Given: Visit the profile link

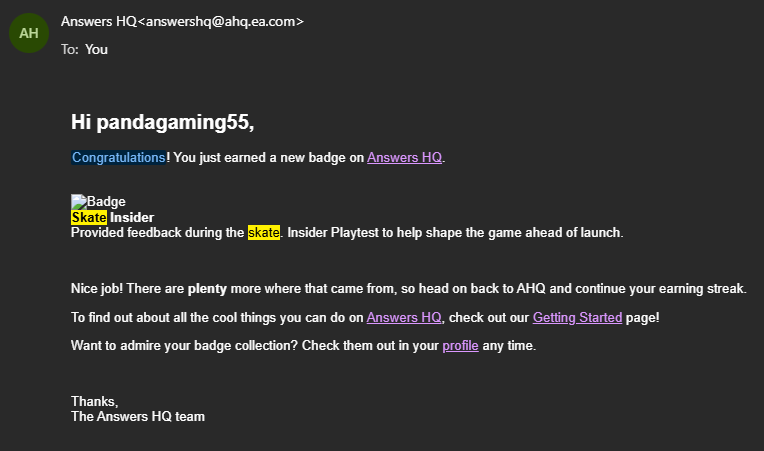Looking at the screenshot, I should (x=460, y=346).
